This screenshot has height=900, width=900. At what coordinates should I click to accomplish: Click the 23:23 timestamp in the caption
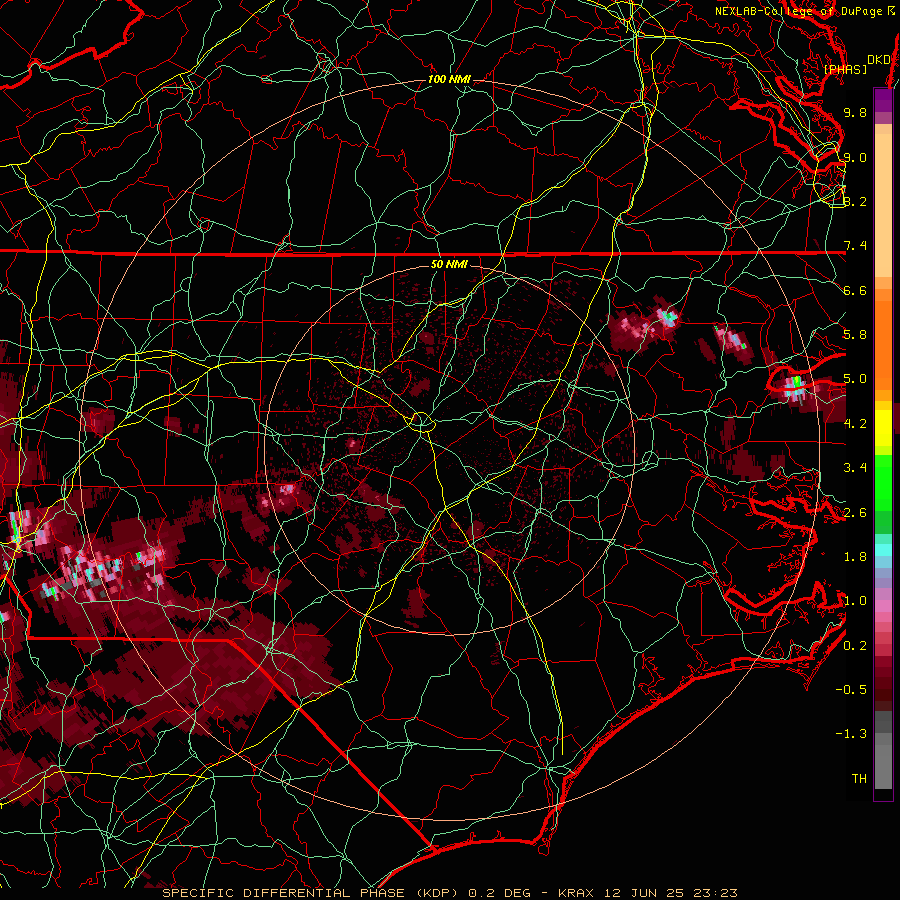coord(714,893)
